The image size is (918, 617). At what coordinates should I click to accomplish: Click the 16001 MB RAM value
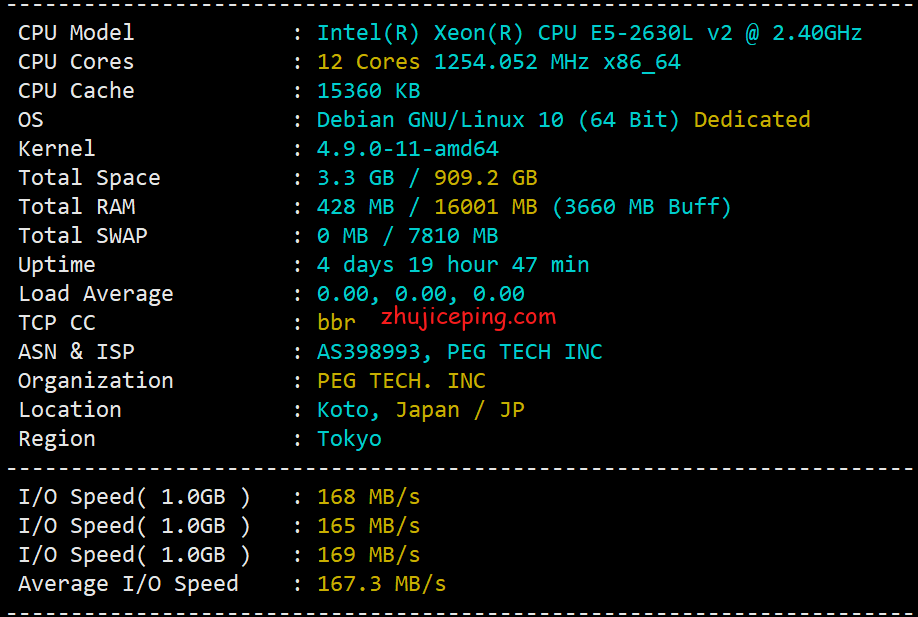(485, 207)
